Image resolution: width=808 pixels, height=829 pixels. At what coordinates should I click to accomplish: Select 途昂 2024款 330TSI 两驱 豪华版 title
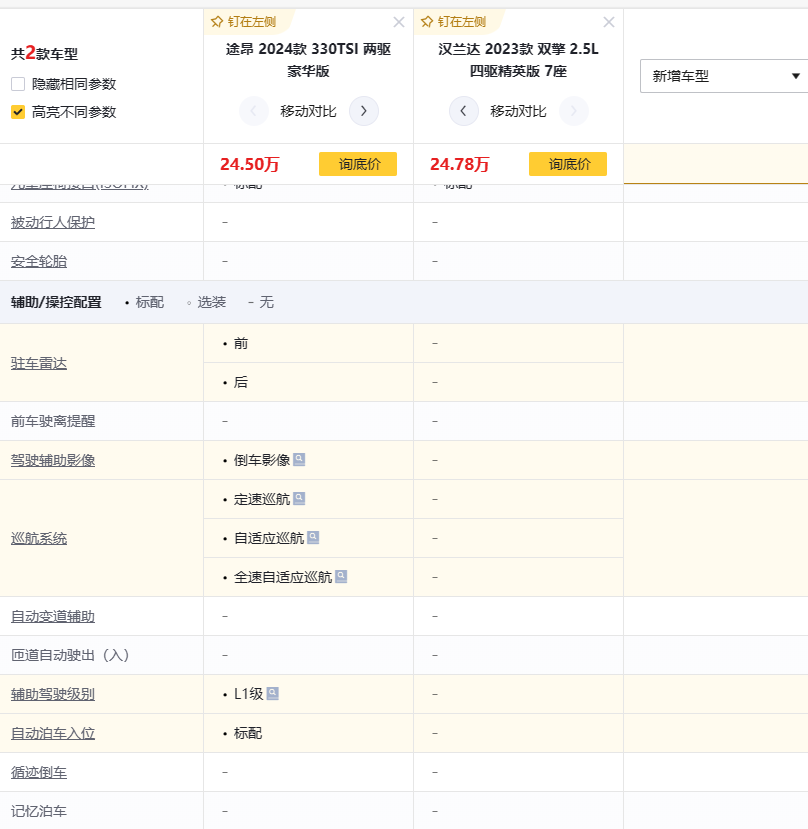(308, 60)
